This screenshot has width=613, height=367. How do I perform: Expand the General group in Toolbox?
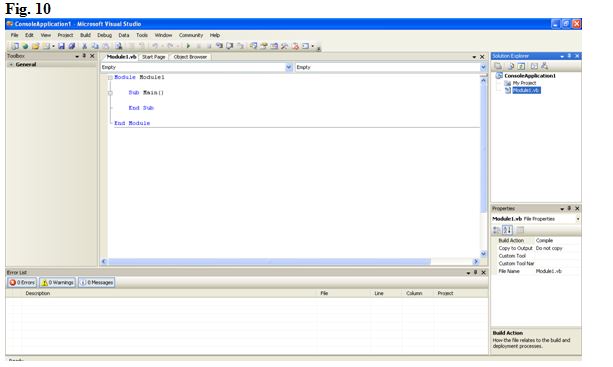click(x=11, y=64)
